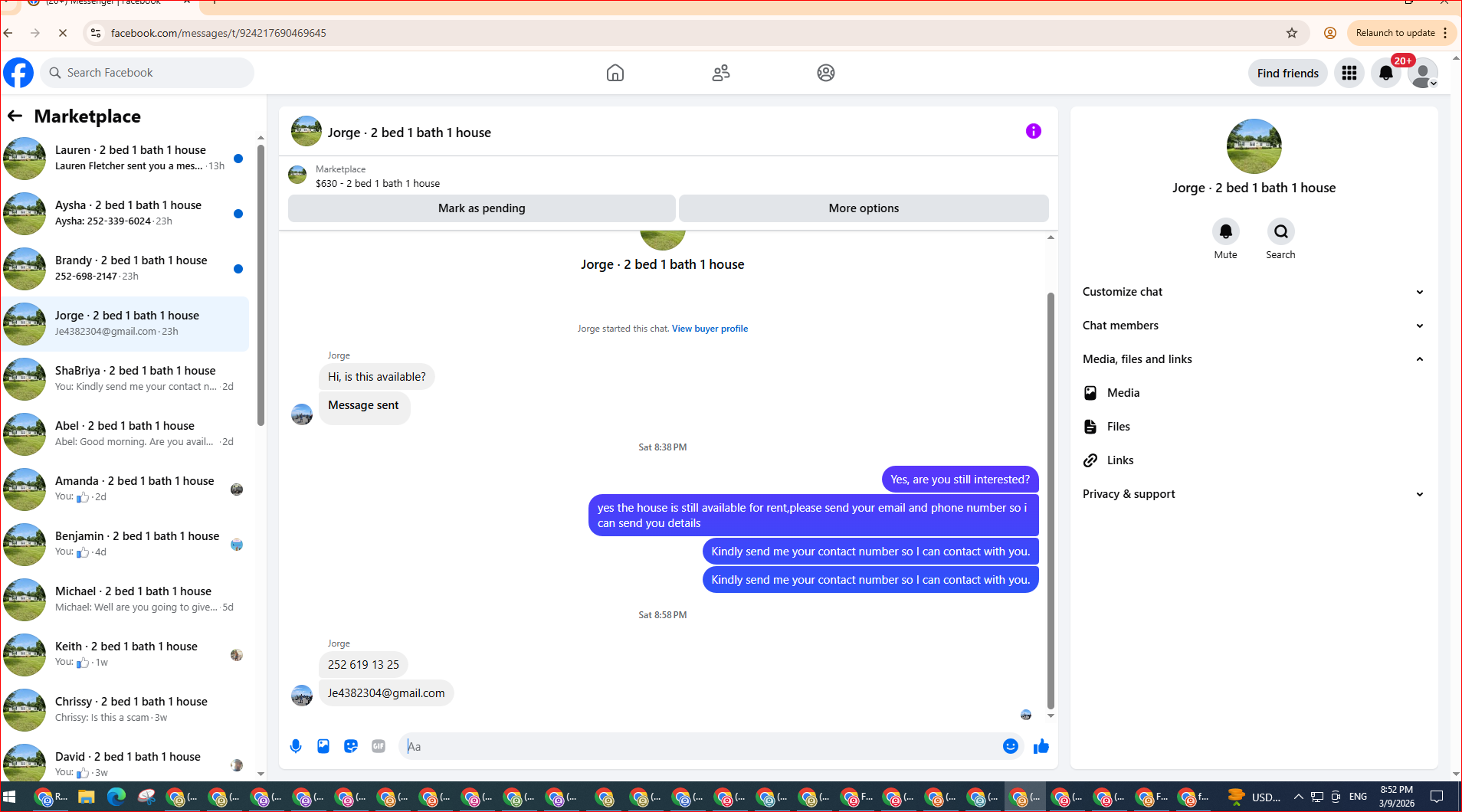The width and height of the screenshot is (1462, 812).
Task: Open File Explorer from the taskbar
Action: (86, 797)
